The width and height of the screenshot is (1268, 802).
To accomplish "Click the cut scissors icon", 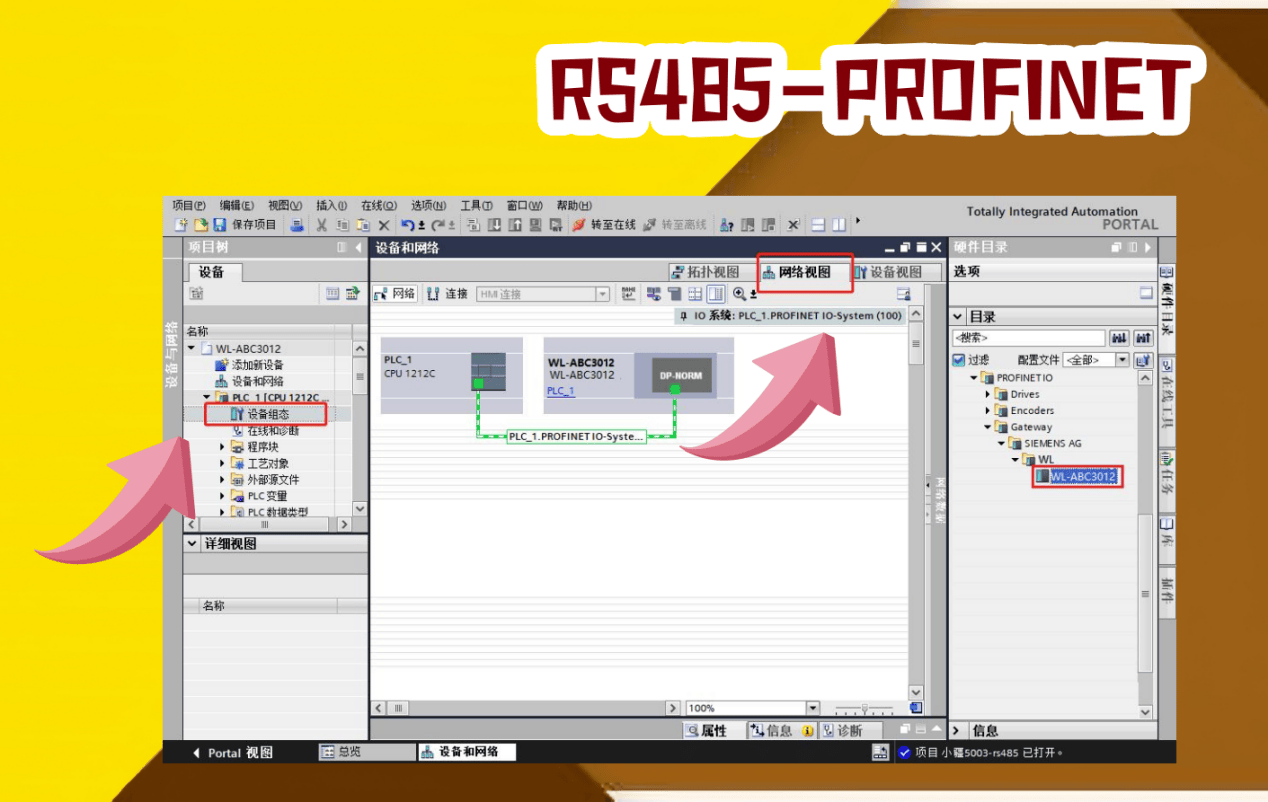I will point(322,225).
